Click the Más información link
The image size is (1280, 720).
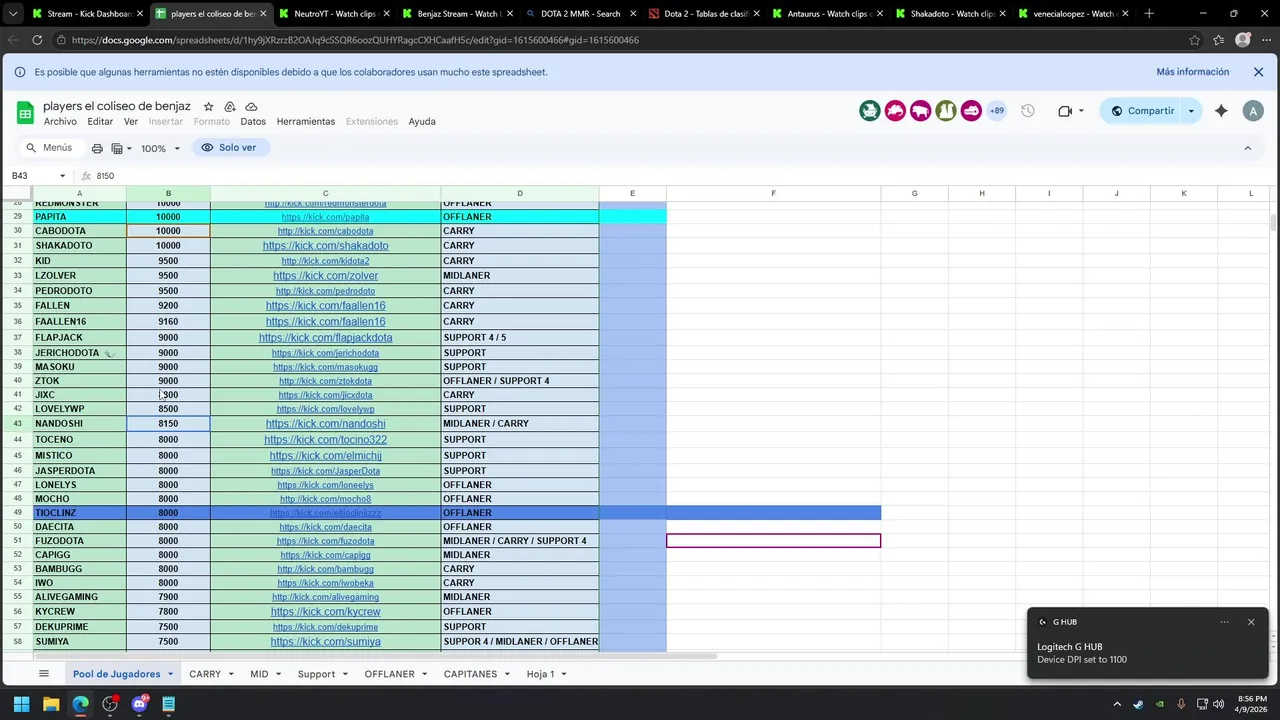[1192, 72]
